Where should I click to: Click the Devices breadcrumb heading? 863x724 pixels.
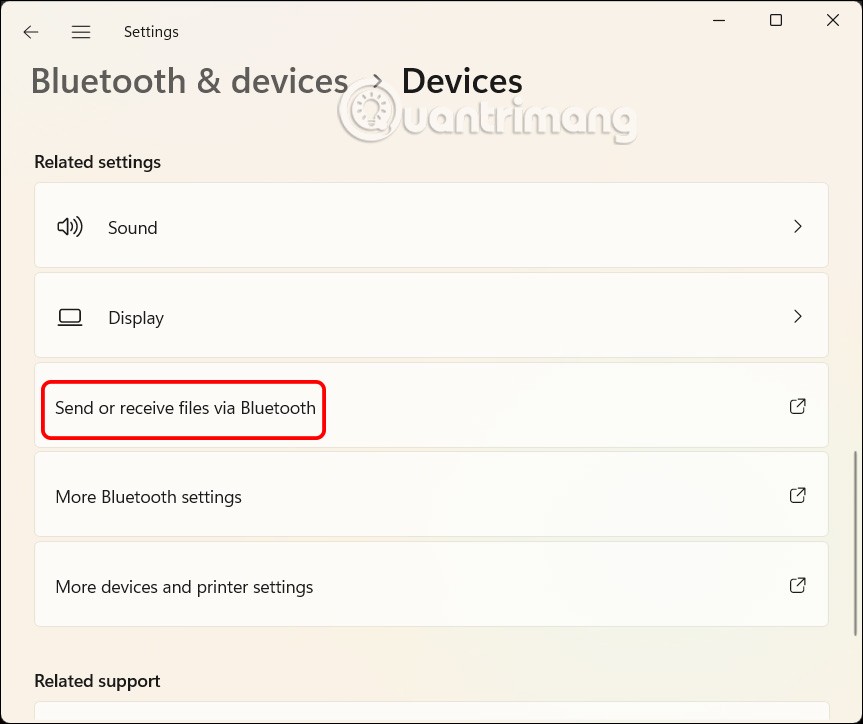(462, 81)
